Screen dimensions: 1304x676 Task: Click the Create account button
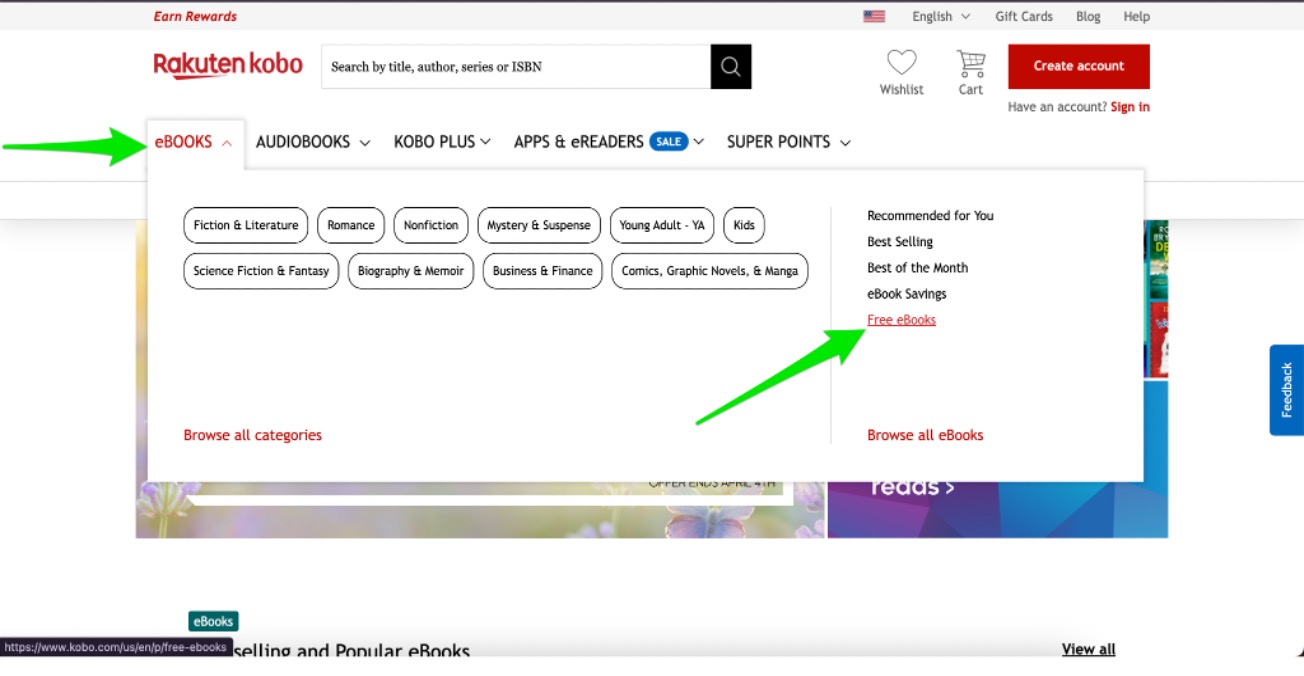(x=1079, y=66)
